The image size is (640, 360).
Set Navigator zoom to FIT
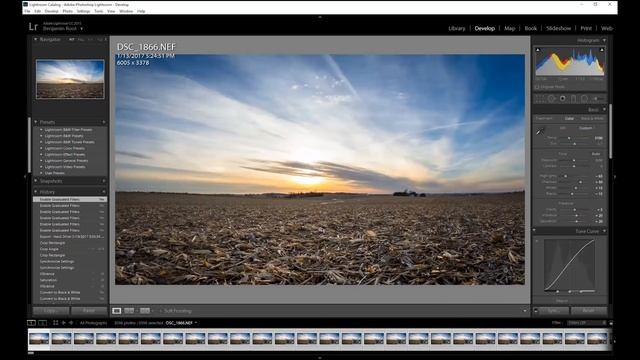pos(72,40)
